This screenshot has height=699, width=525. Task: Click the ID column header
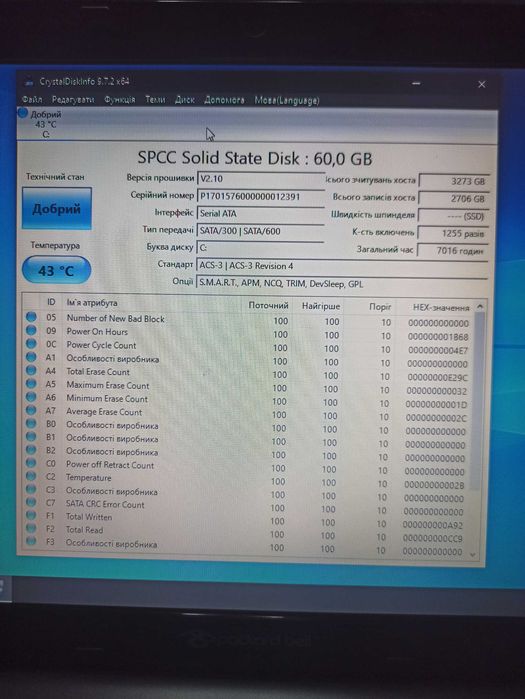click(51, 302)
